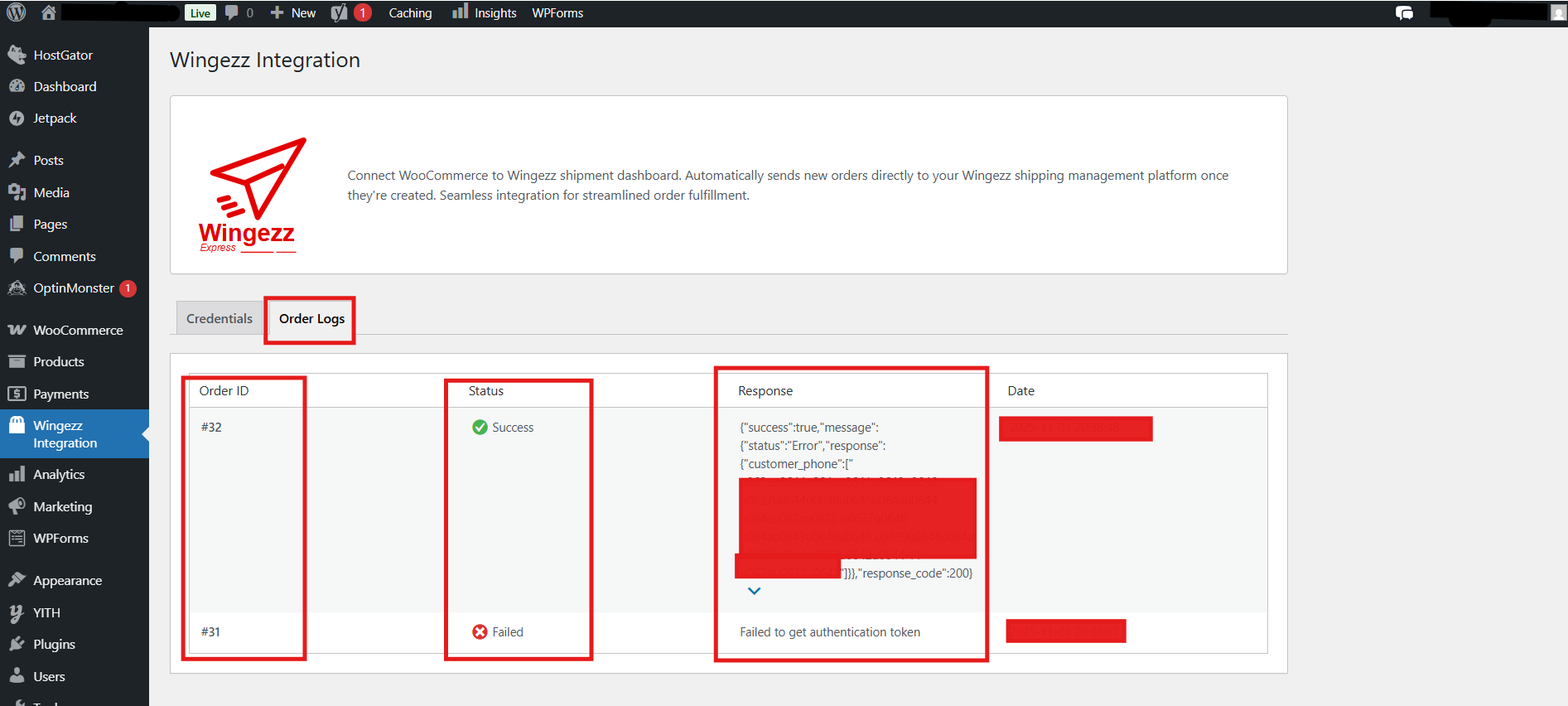The height and width of the screenshot is (706, 1568).
Task: Click the Plugins plug icon
Action: coord(17,644)
